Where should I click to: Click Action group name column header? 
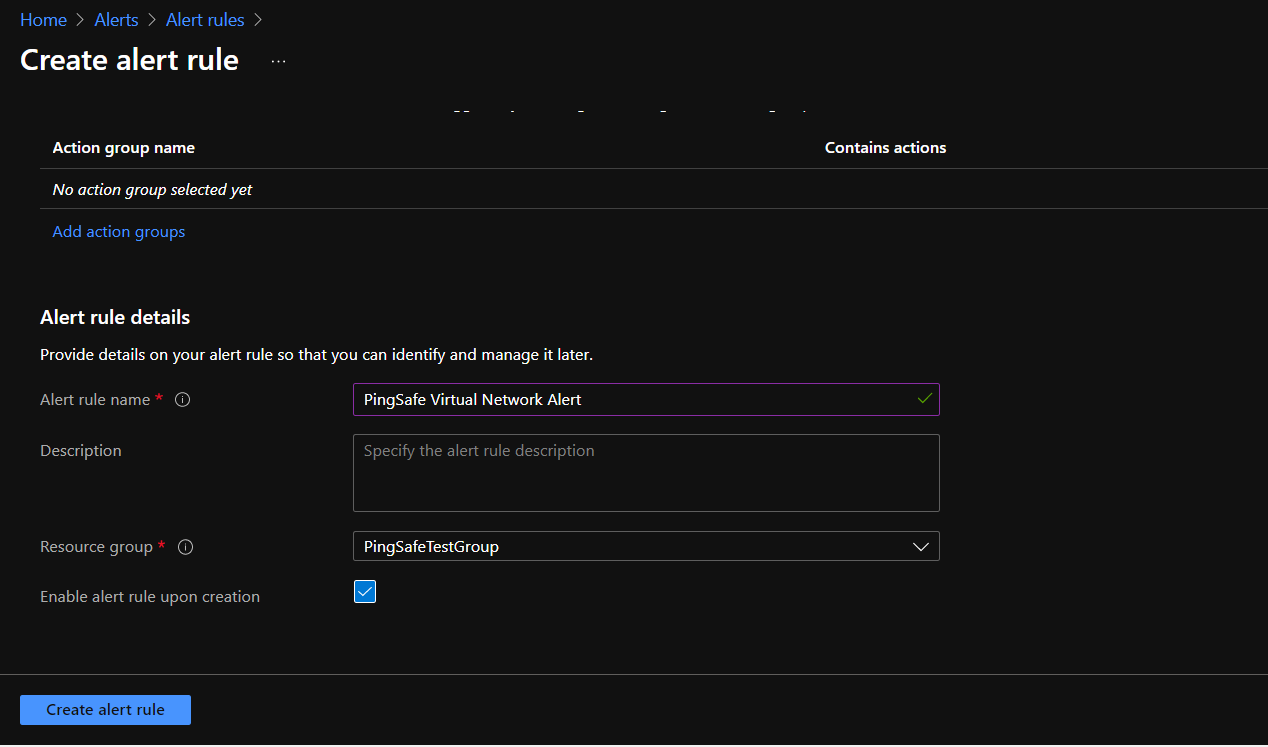(x=124, y=148)
